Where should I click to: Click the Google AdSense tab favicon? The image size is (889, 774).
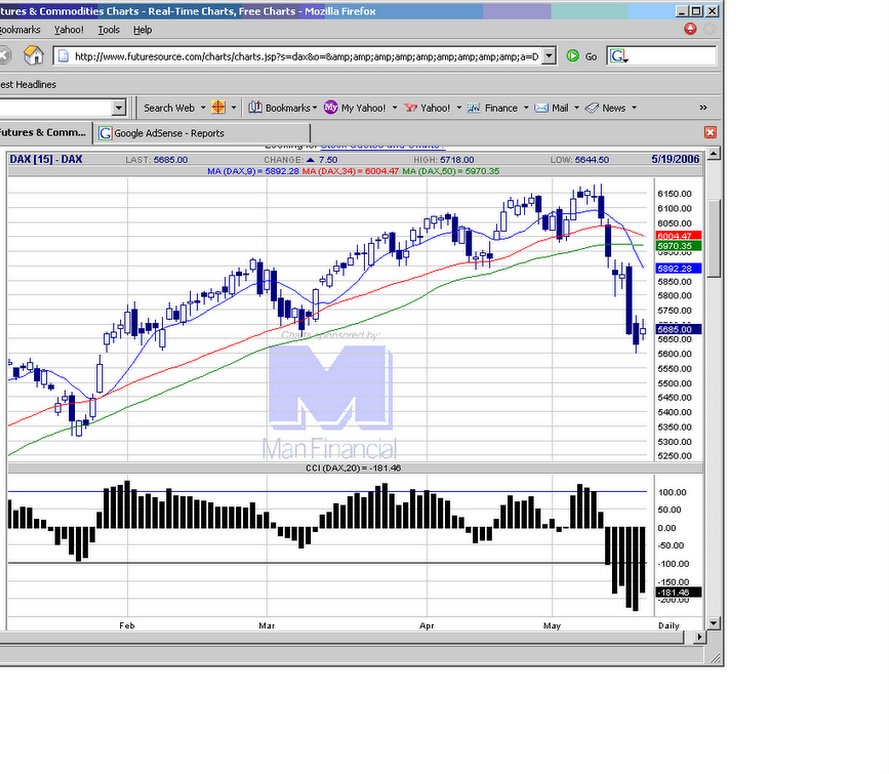point(105,133)
